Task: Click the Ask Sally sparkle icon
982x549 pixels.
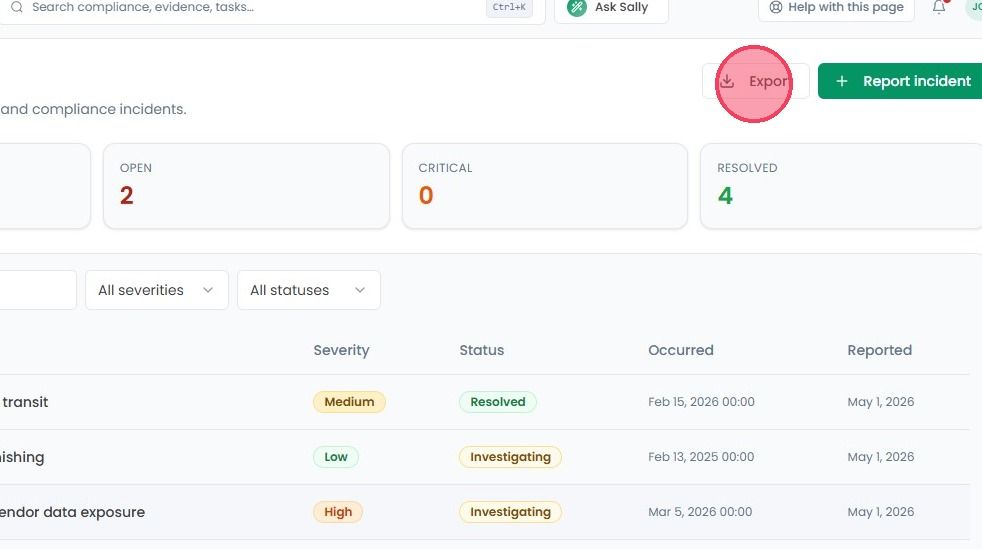Action: [577, 8]
